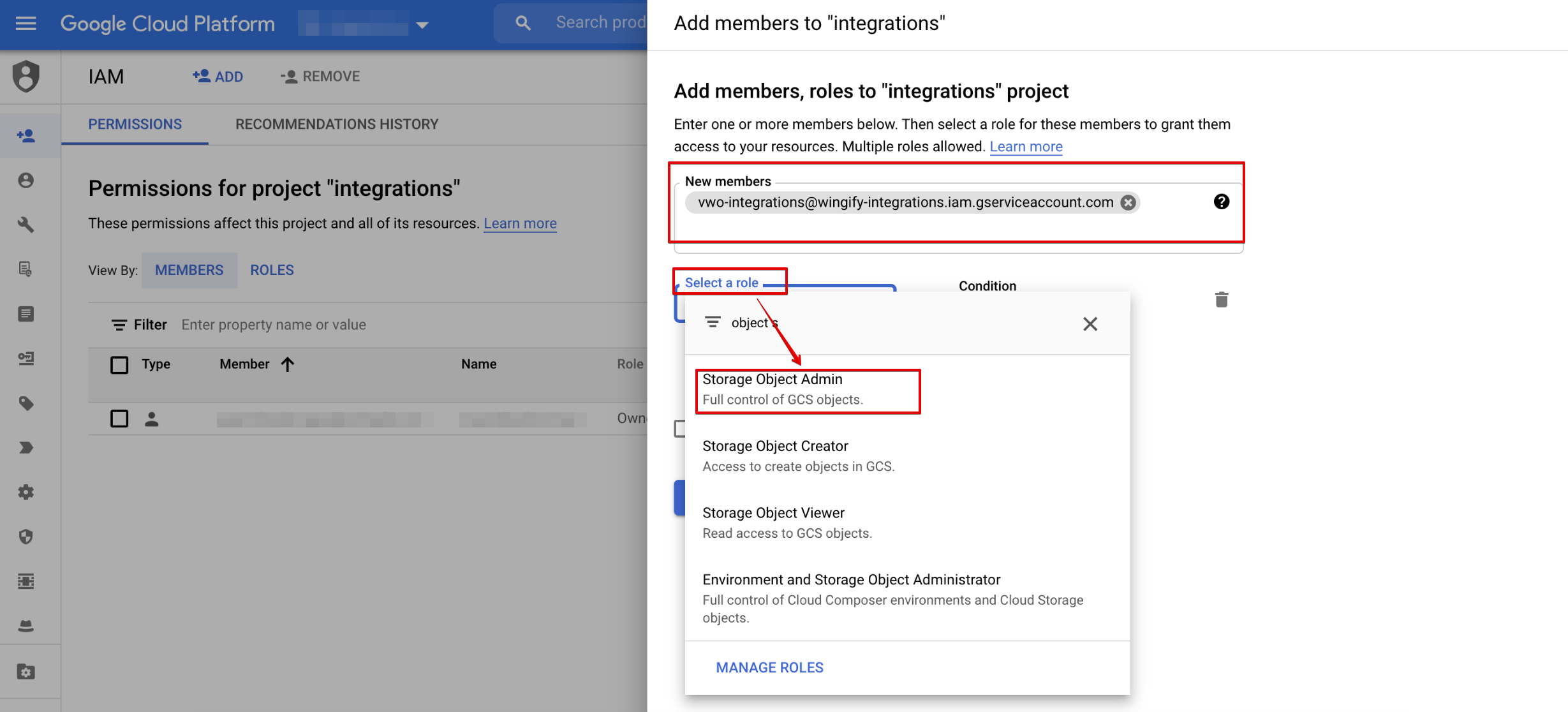Viewport: 1568px width, 712px height.
Task: Open the small shield sidebar icon
Action: pos(26,537)
